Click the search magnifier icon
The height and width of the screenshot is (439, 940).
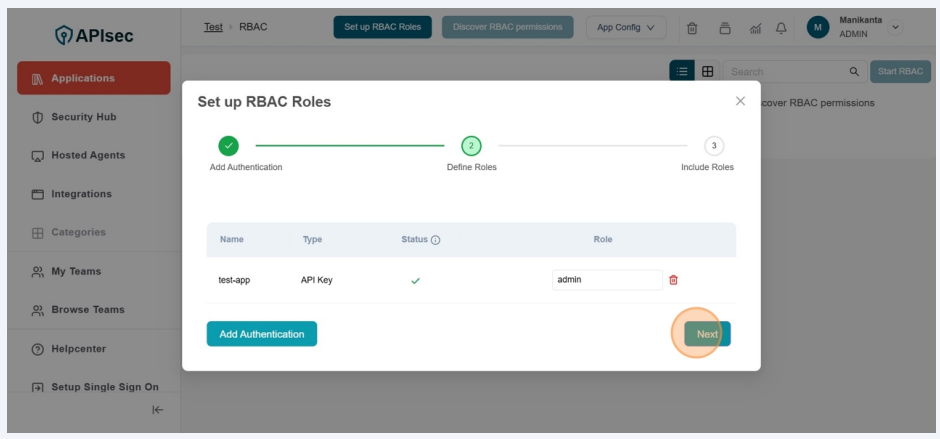[853, 72]
